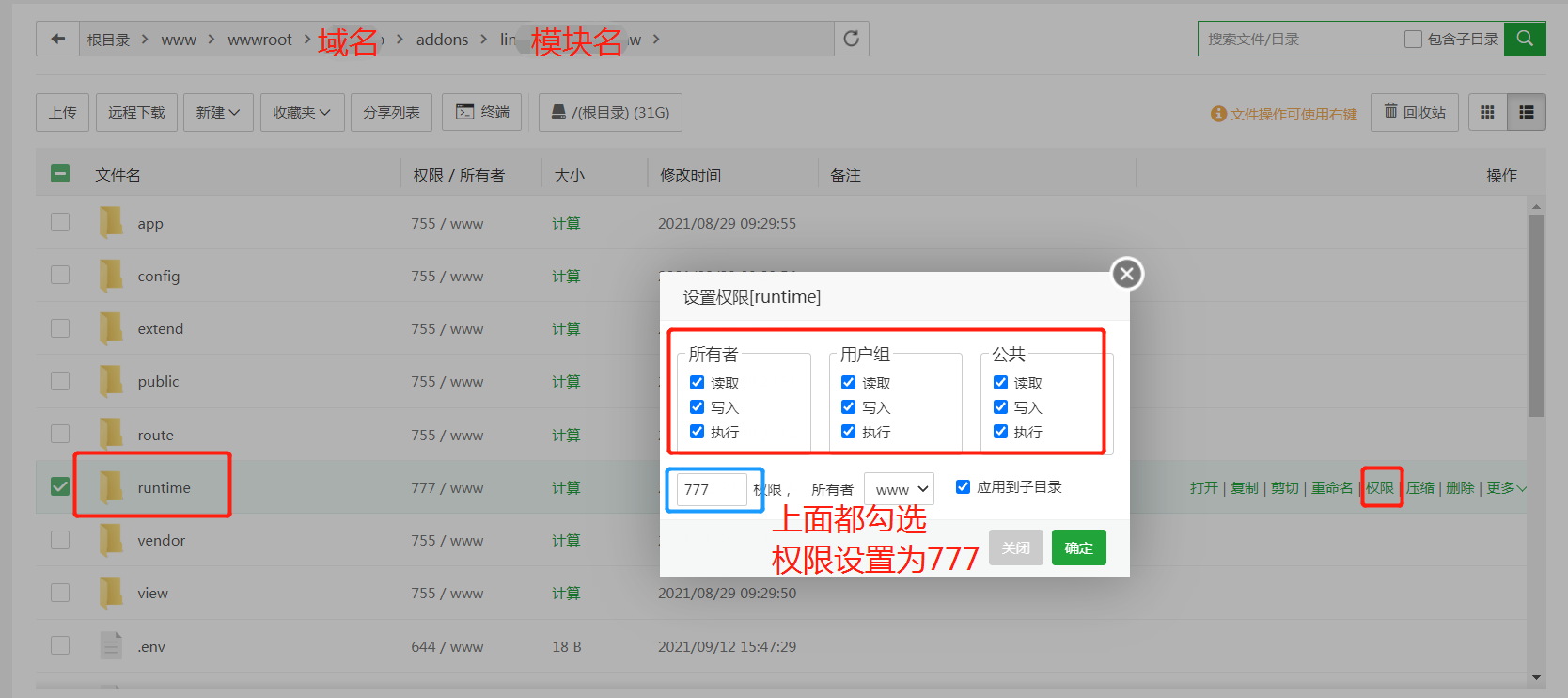Toggle public (公共) read (读取) checkbox
Viewport: 1568px width, 698px height.
coord(1000,382)
